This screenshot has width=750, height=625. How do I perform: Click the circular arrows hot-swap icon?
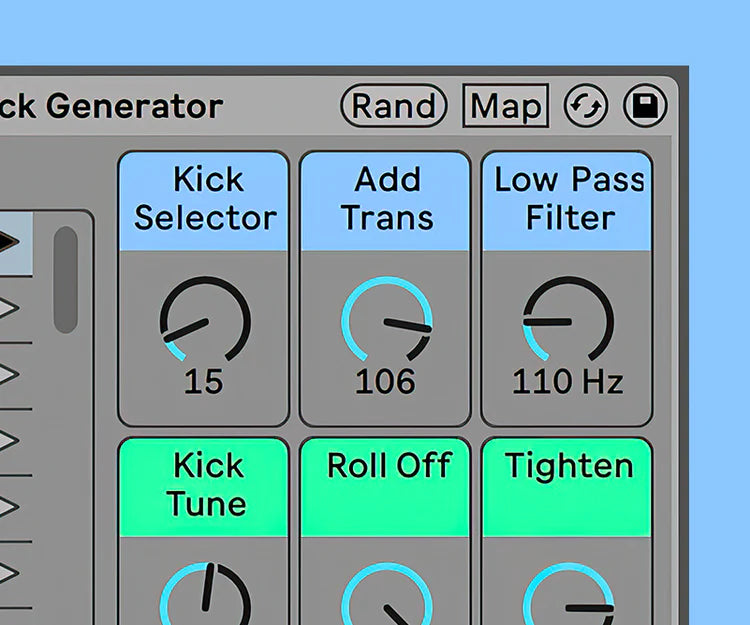(586, 106)
